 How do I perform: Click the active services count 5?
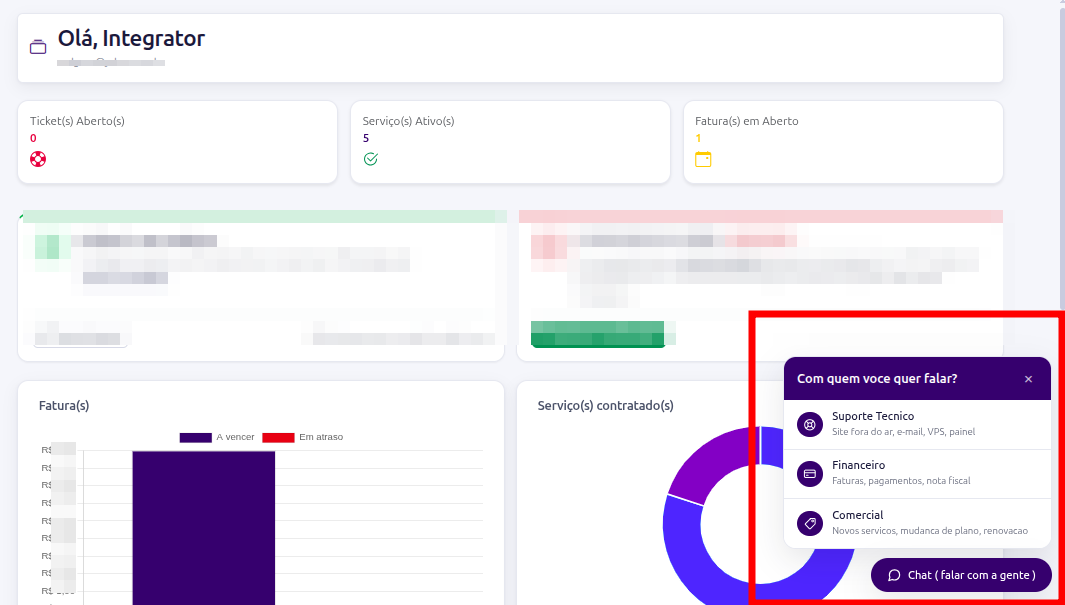(x=366, y=139)
